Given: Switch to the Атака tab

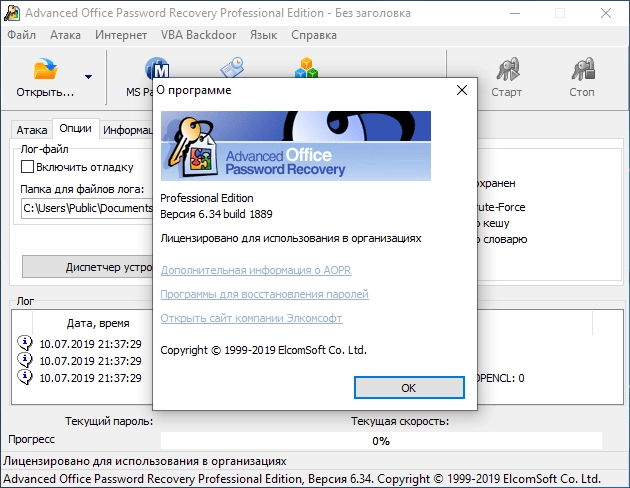Looking at the screenshot, I should 32,130.
